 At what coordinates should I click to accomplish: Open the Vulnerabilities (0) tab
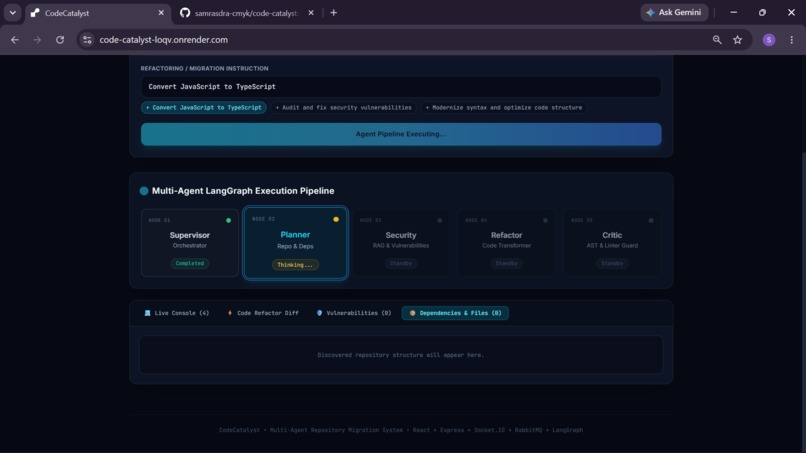[354, 313]
